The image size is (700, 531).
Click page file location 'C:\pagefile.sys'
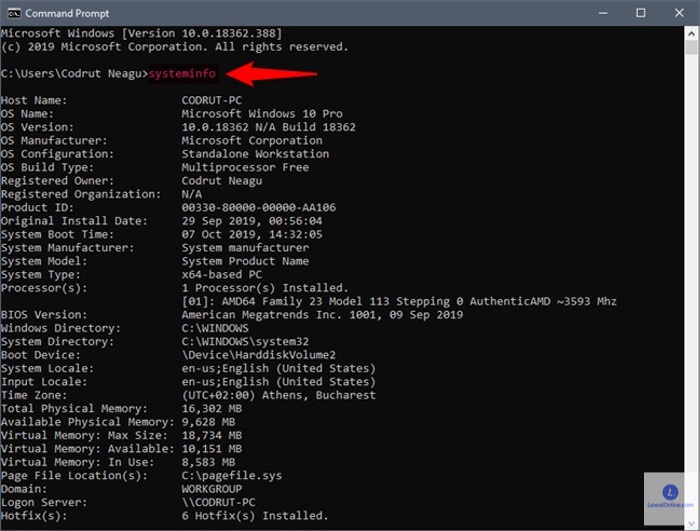(232, 475)
